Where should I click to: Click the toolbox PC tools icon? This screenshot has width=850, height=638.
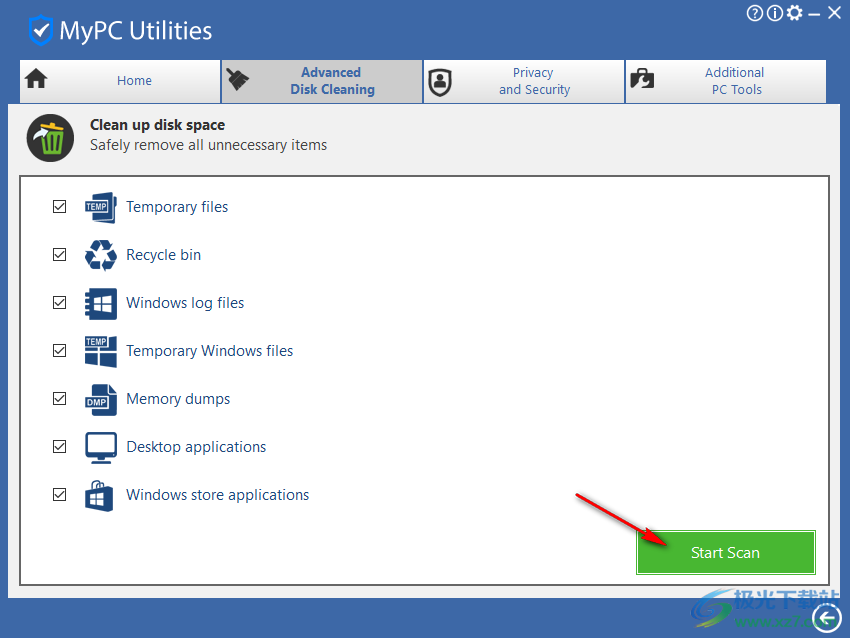[x=642, y=79]
